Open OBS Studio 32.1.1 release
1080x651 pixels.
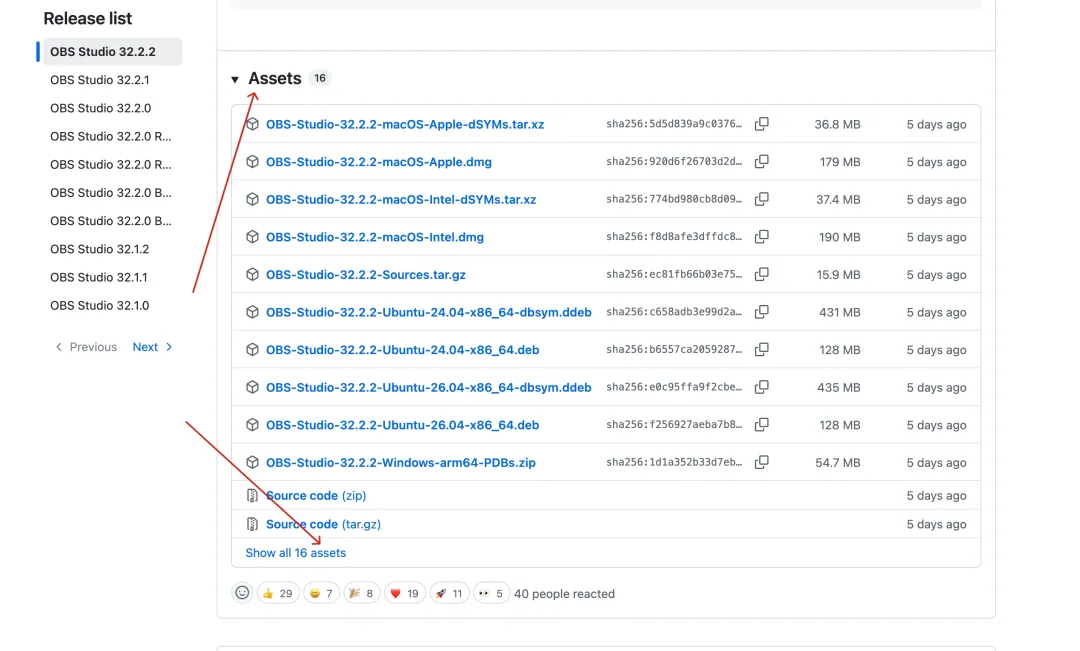[x=98, y=277]
